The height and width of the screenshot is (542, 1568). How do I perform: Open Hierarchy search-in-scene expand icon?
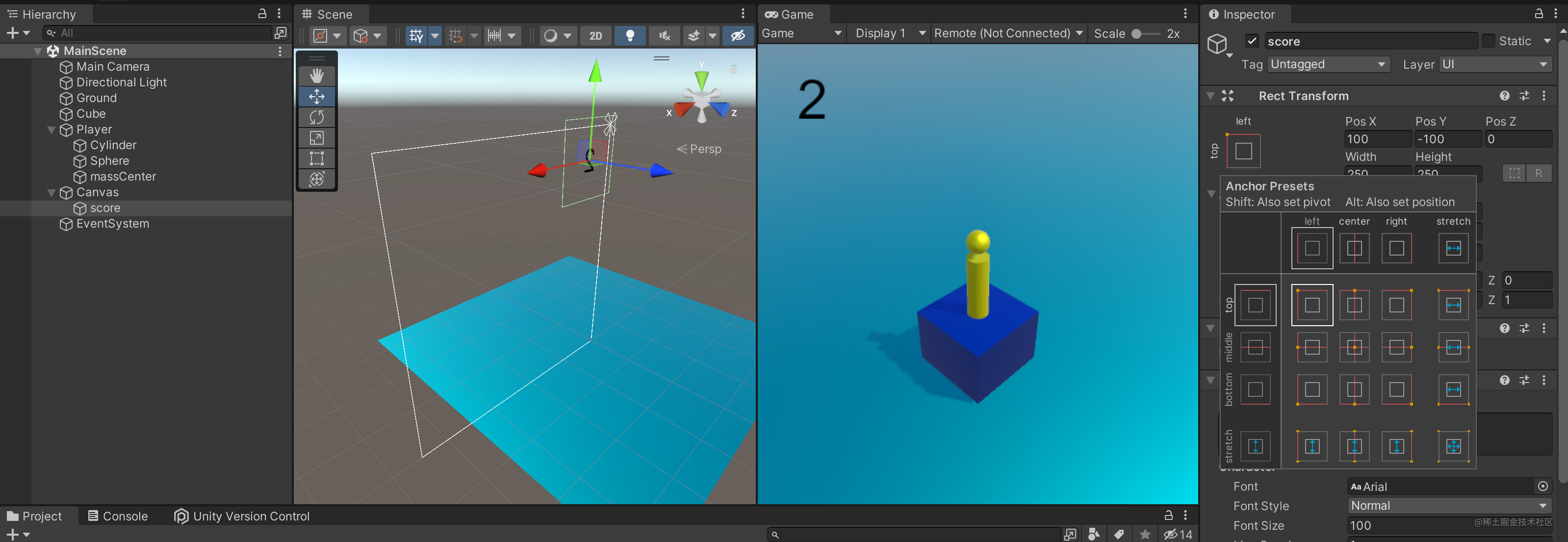coord(280,33)
